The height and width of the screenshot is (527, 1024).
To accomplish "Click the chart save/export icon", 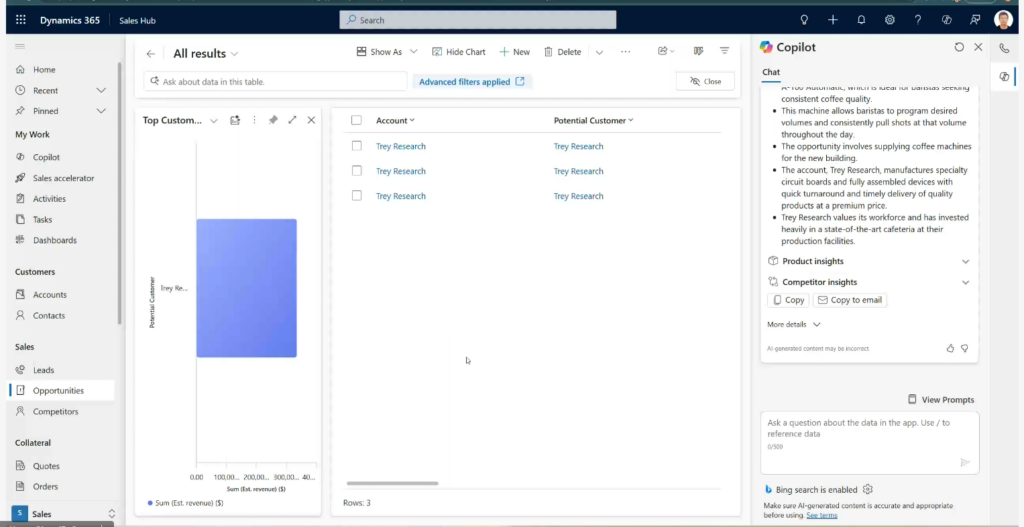I will [x=235, y=120].
